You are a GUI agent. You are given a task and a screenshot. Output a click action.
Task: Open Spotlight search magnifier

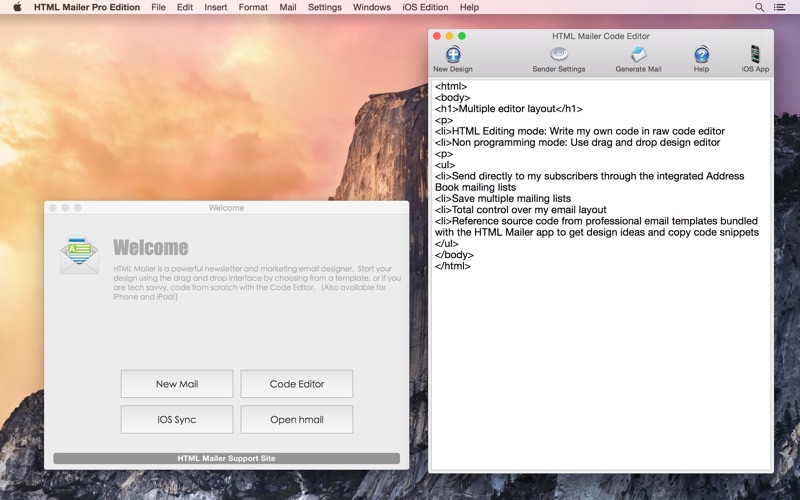point(759,7)
